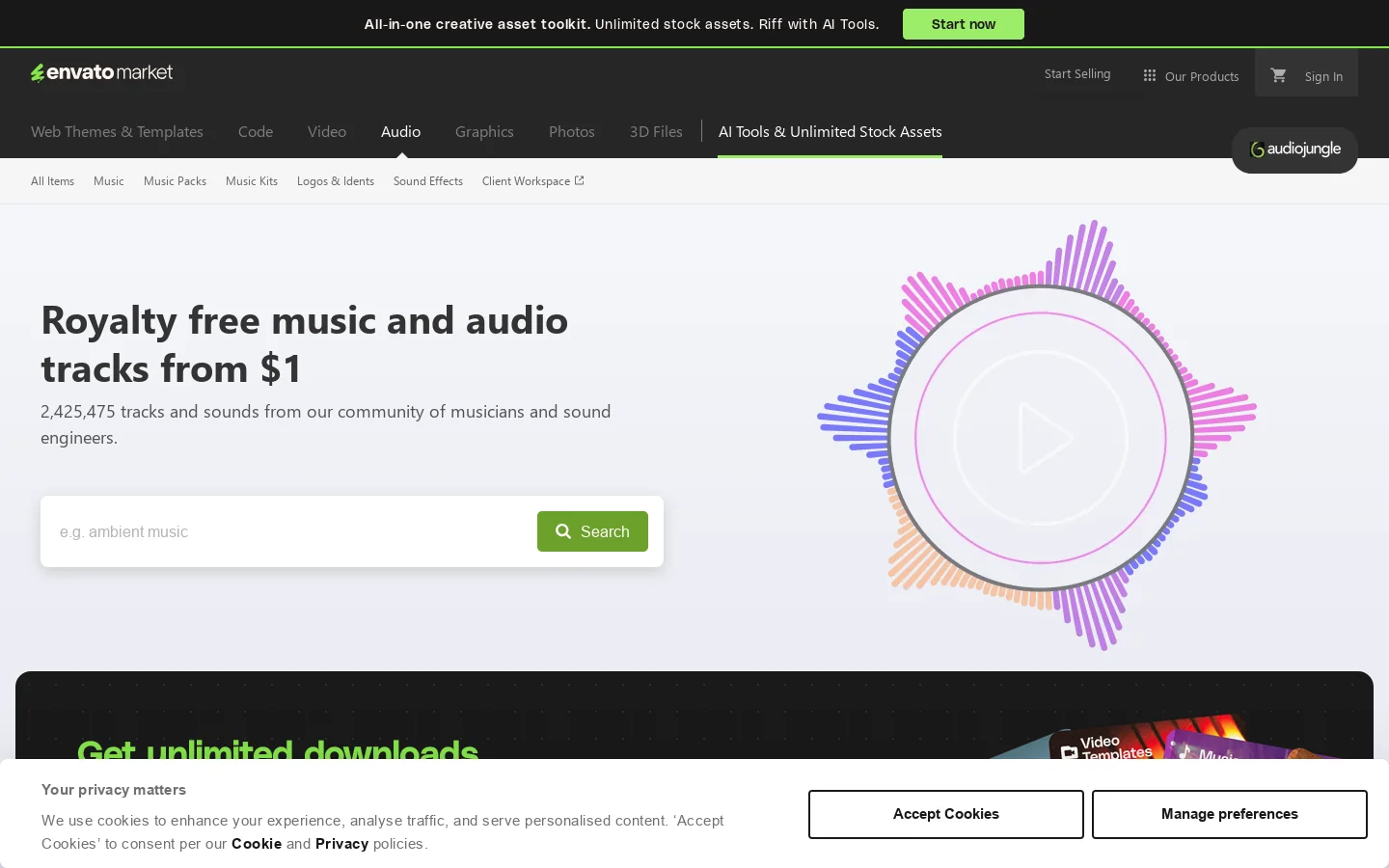Open the Privacy policy link
This screenshot has height=868, width=1389.
click(341, 844)
